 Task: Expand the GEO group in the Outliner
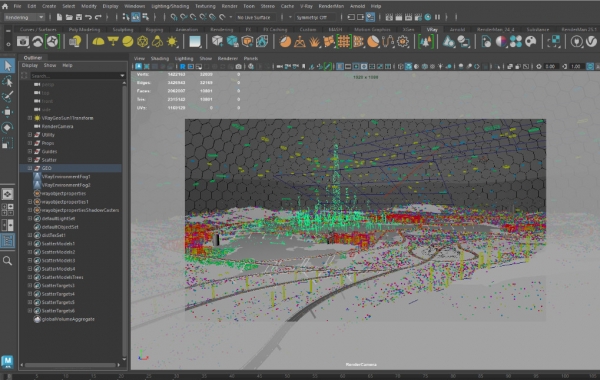click(x=30, y=168)
